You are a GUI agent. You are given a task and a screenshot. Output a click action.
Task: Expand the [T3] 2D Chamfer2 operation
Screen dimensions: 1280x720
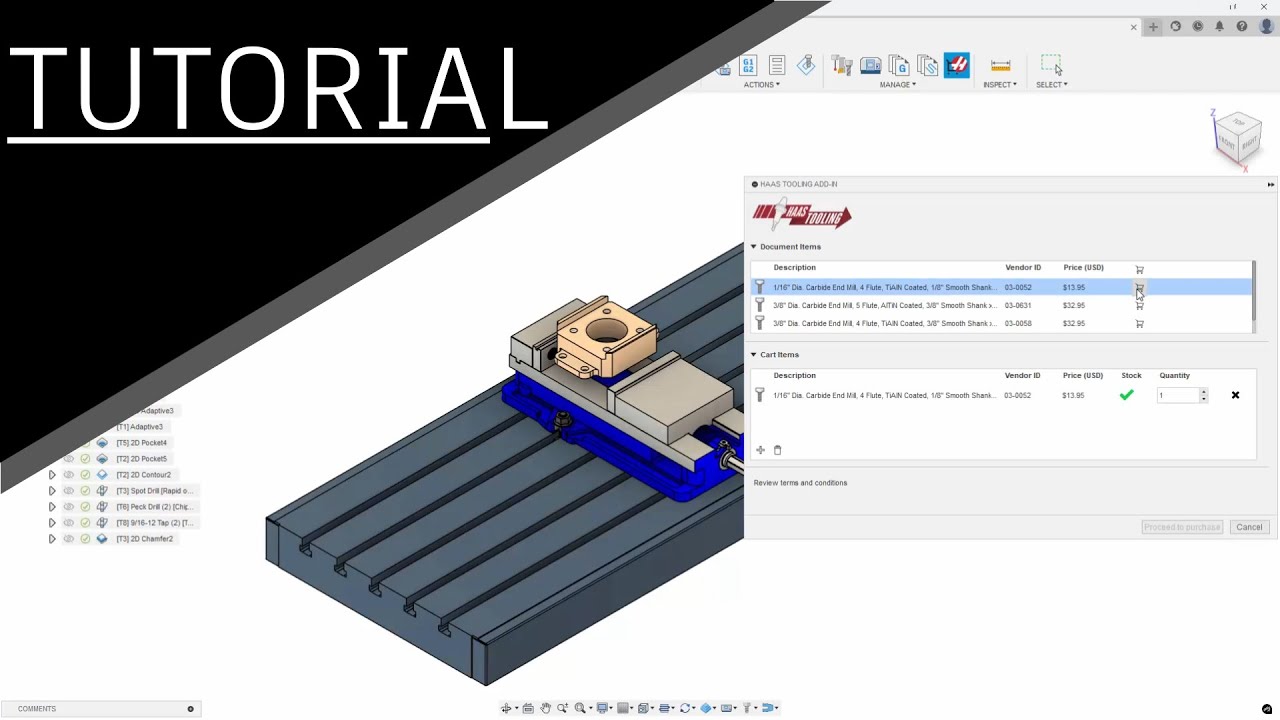52,539
